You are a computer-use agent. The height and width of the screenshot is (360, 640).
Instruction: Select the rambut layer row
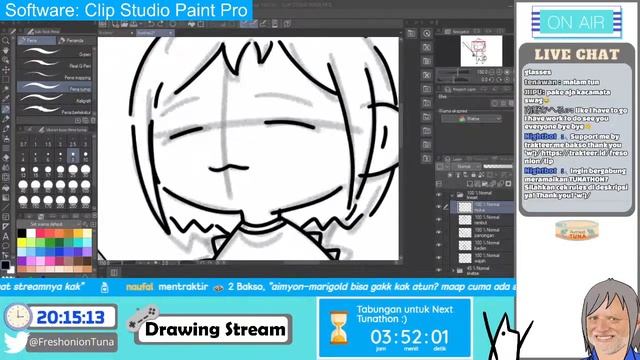coord(482,220)
